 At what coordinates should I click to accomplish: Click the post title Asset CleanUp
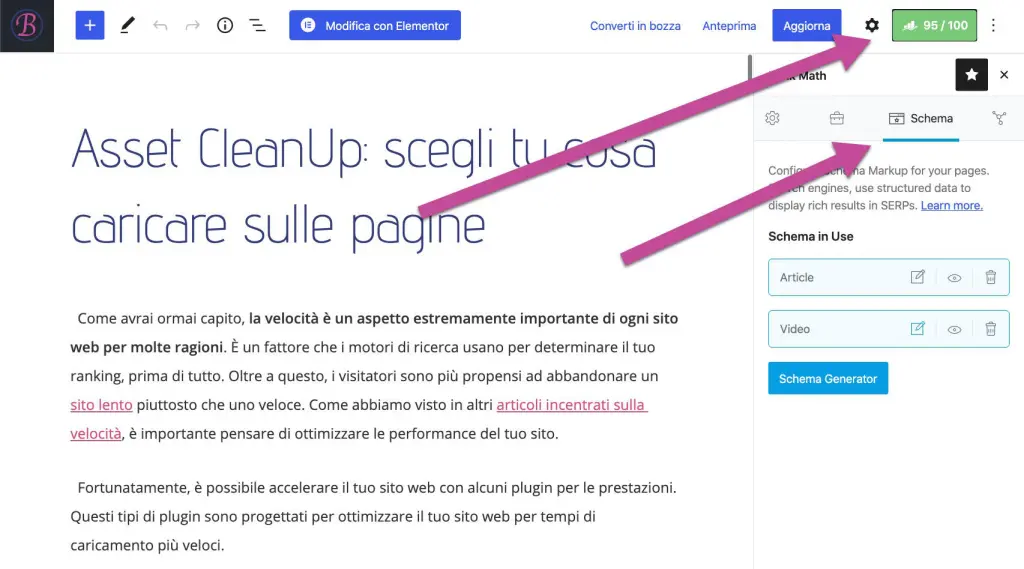(x=363, y=187)
